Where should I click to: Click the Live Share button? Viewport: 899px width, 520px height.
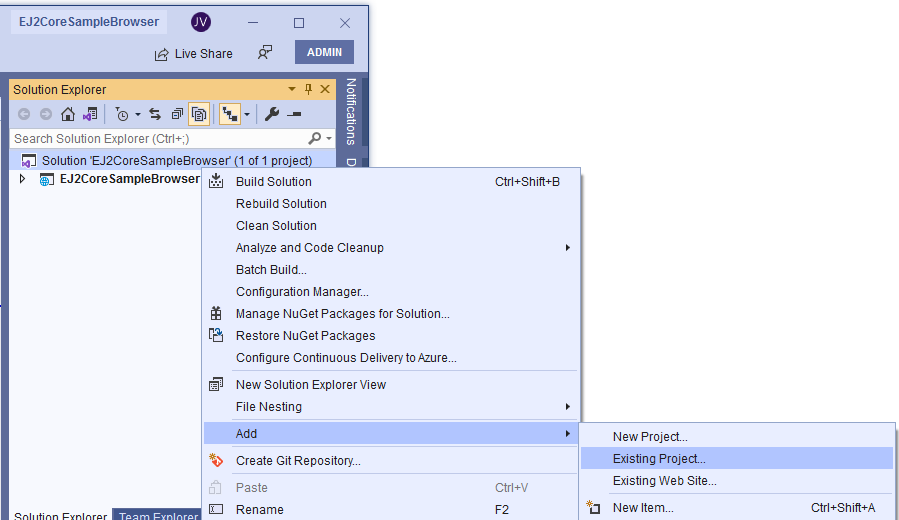tap(194, 54)
